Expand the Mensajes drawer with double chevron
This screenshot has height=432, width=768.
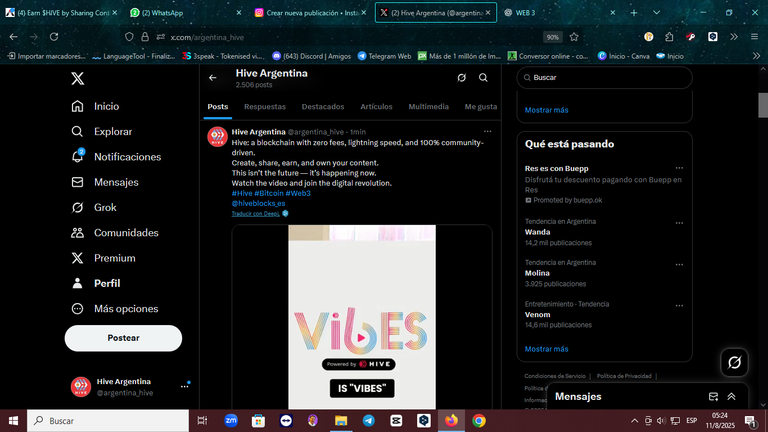[x=731, y=397]
